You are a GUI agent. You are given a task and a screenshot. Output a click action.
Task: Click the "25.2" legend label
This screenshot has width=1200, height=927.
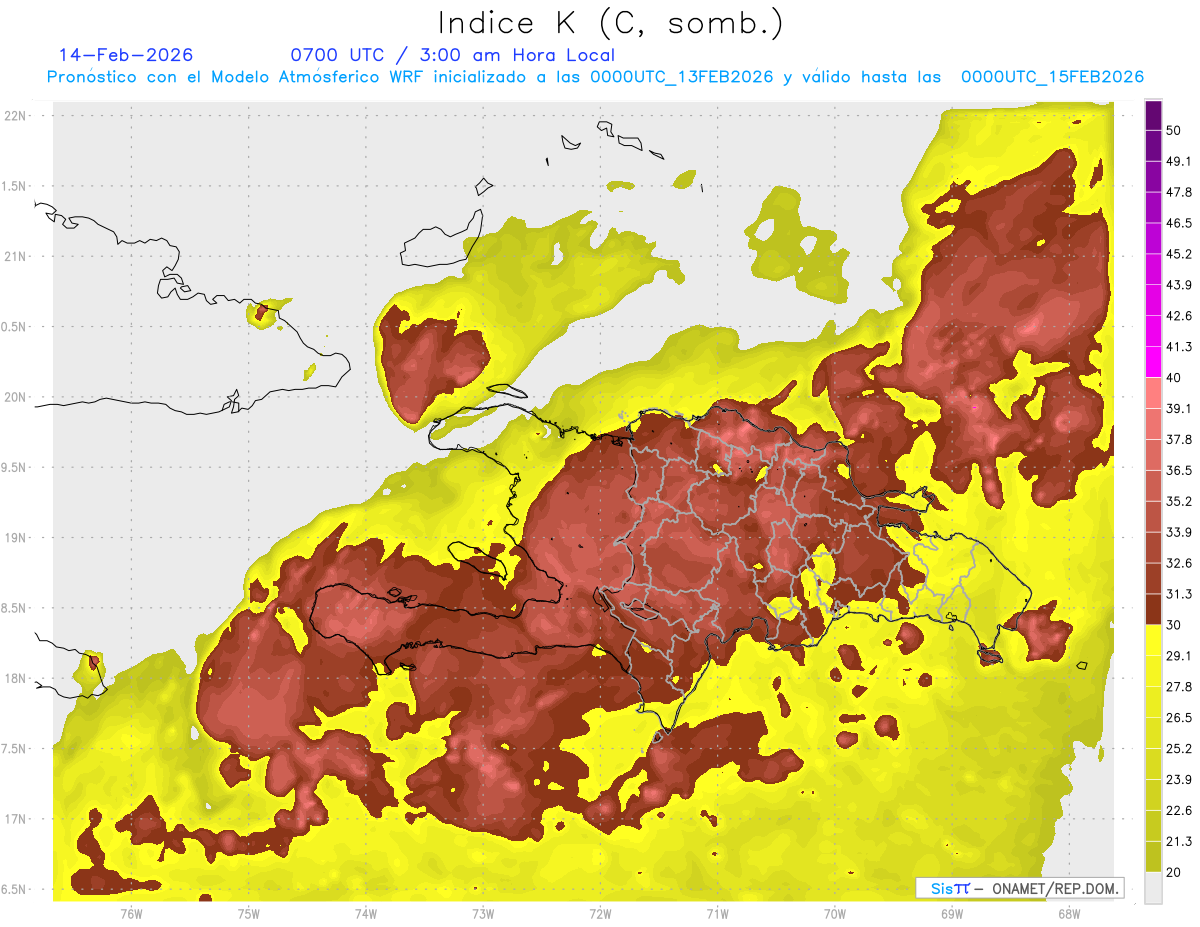click(1179, 749)
